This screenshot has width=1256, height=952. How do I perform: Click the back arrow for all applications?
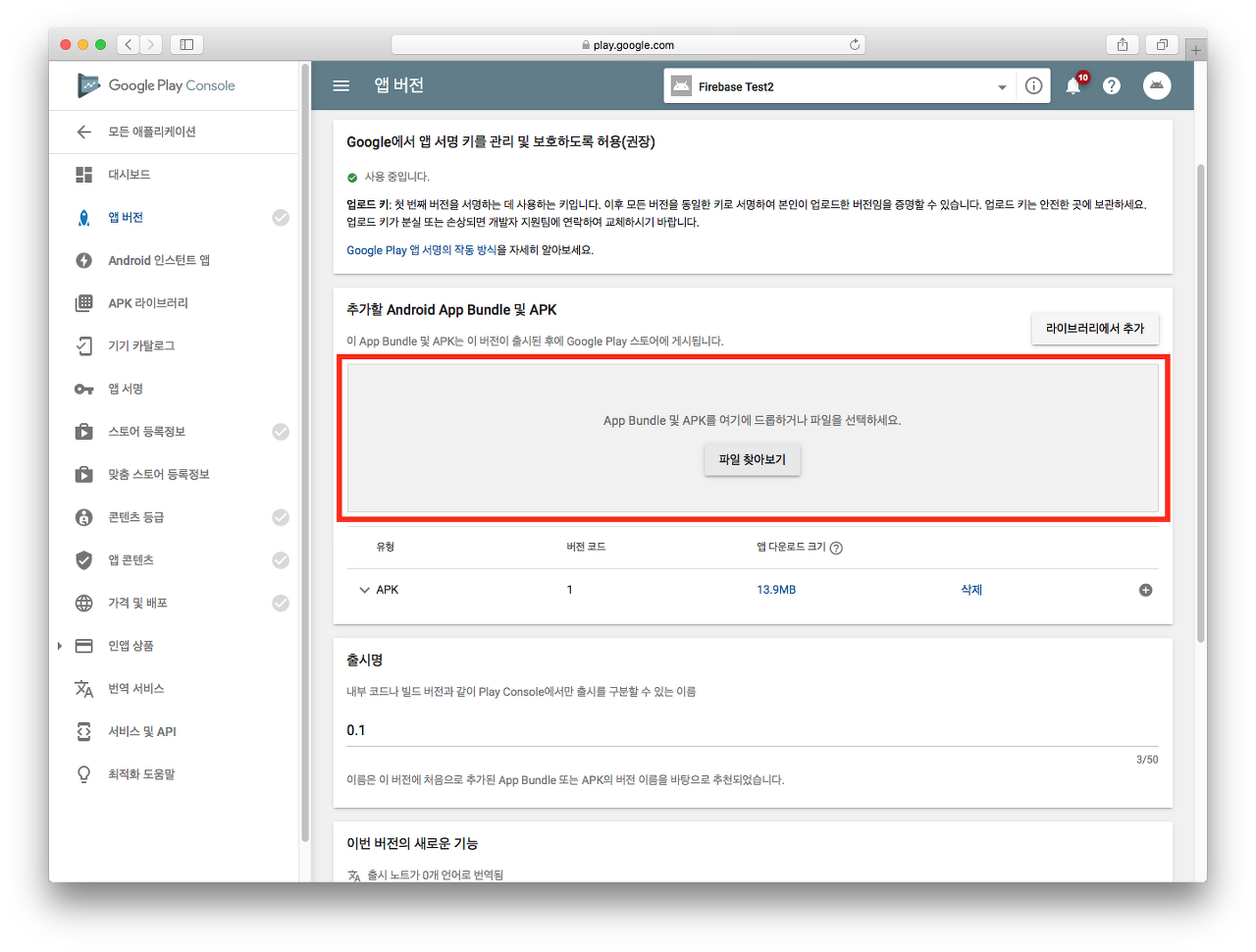pos(84,132)
